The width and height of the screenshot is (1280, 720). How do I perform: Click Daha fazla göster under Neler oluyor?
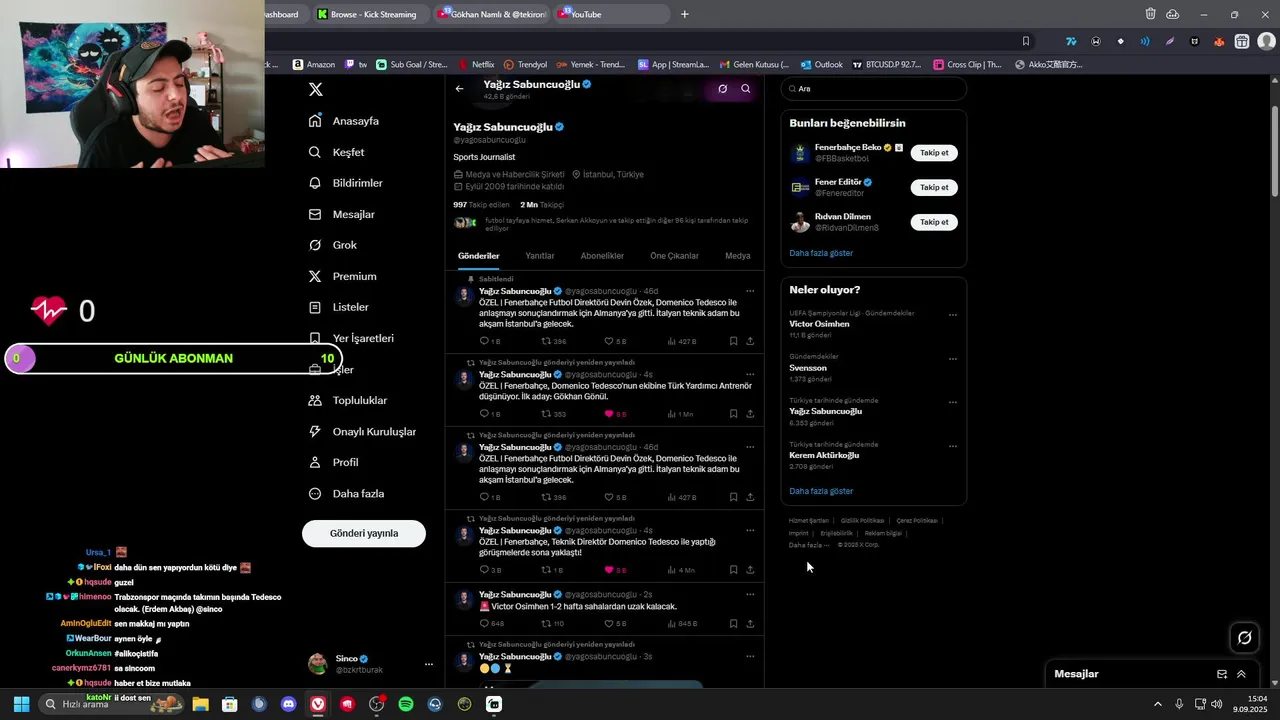(x=821, y=491)
